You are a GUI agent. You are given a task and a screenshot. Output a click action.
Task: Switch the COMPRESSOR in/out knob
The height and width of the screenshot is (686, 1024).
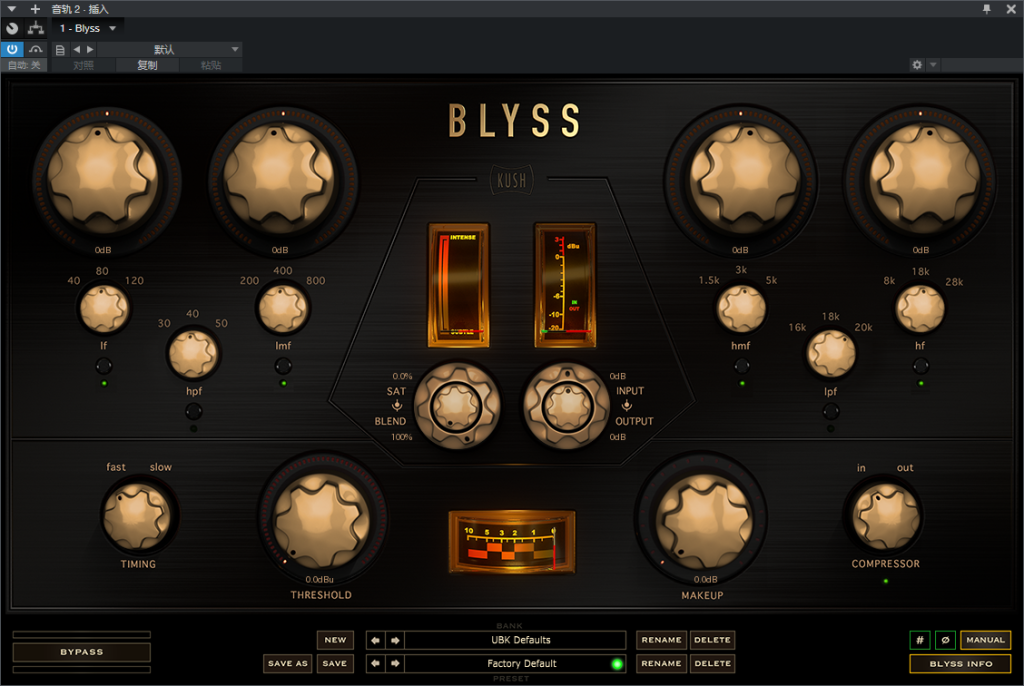(886, 517)
